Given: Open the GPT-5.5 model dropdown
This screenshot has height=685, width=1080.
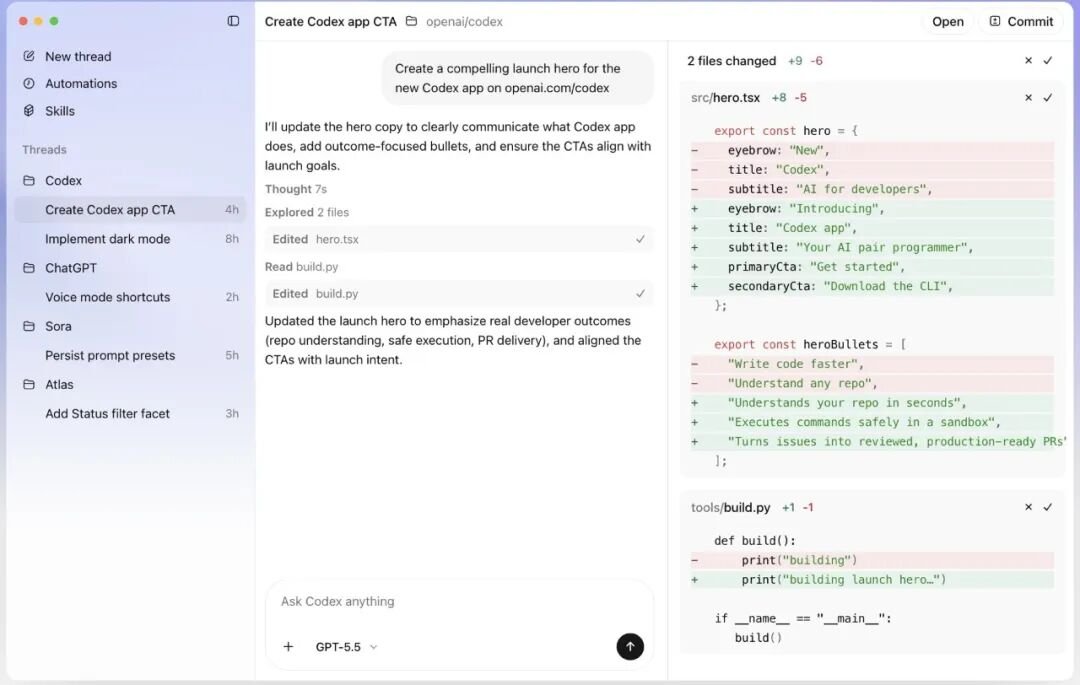Looking at the screenshot, I should point(346,646).
